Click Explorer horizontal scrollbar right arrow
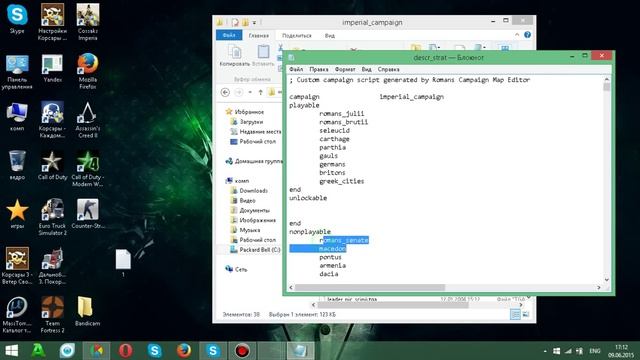Image resolution: width=640 pixels, height=360 pixels. (521, 304)
